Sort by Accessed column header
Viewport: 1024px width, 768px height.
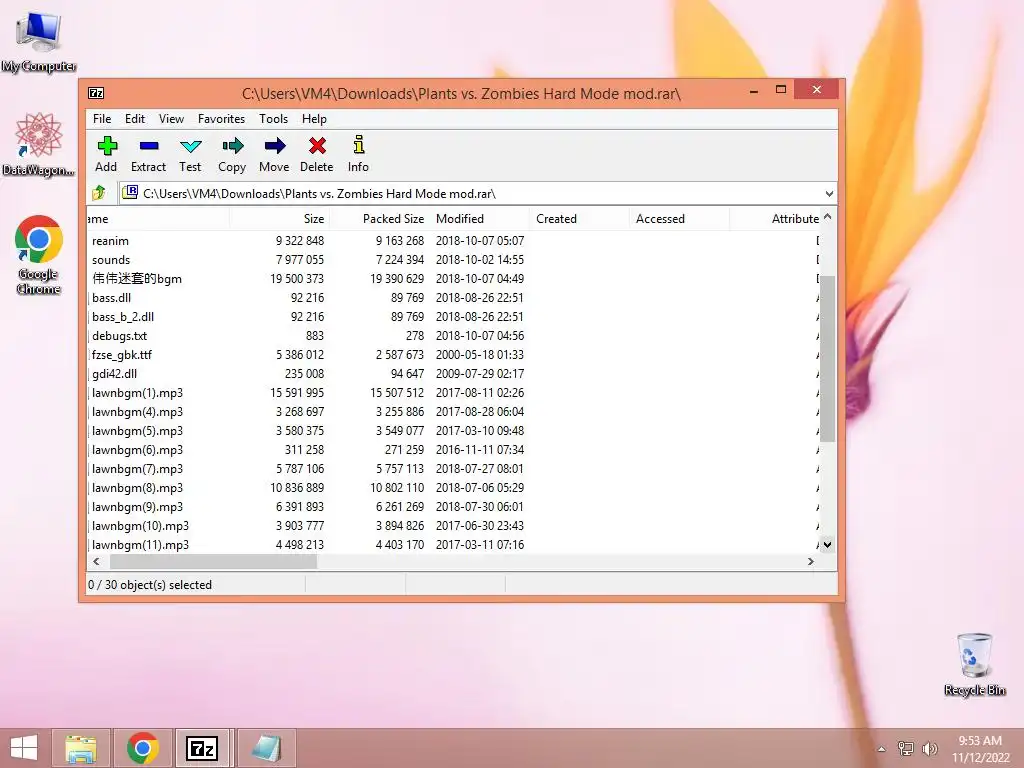coord(679,219)
